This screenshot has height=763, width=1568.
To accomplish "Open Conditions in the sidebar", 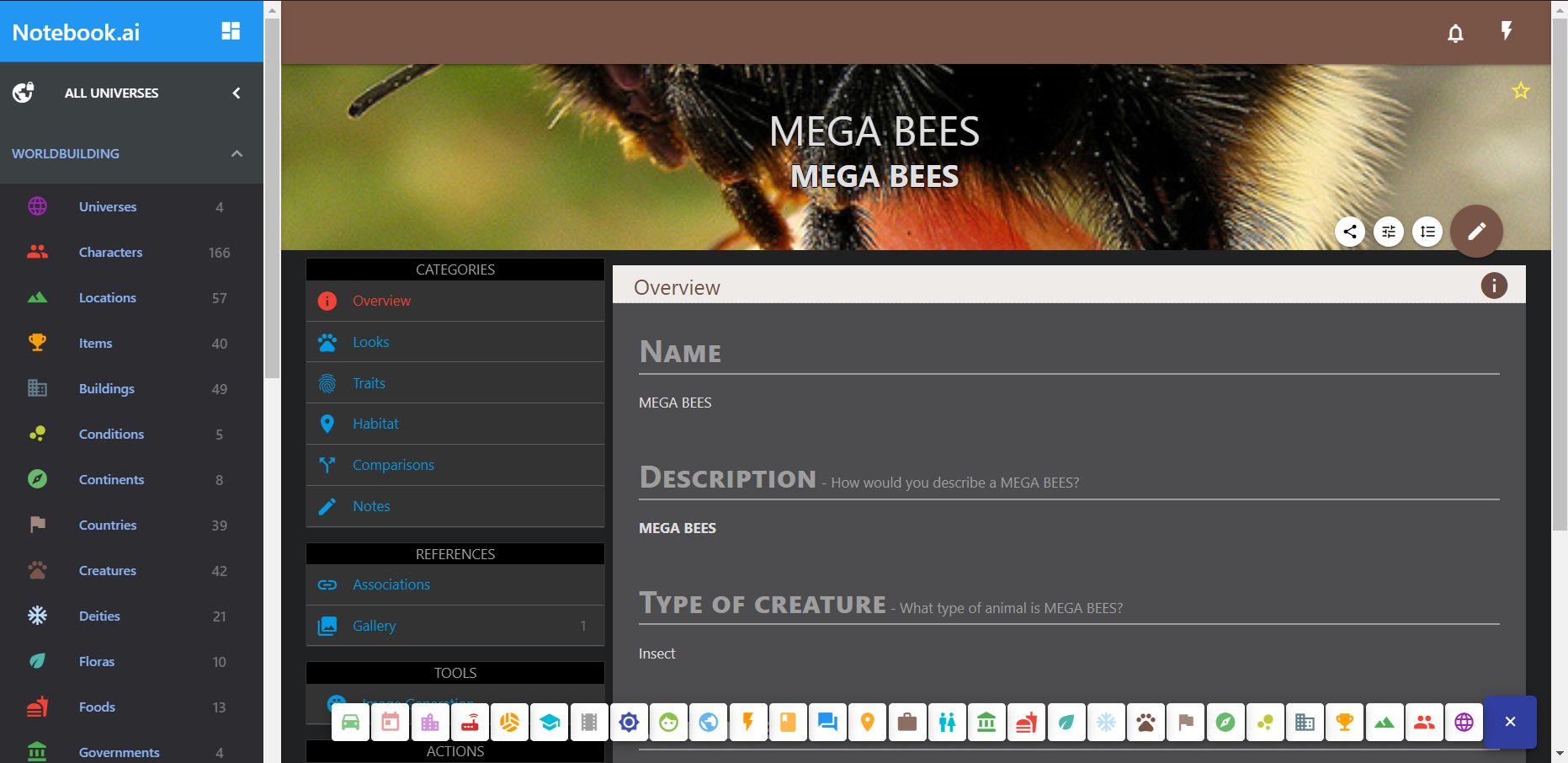I will [x=131, y=434].
